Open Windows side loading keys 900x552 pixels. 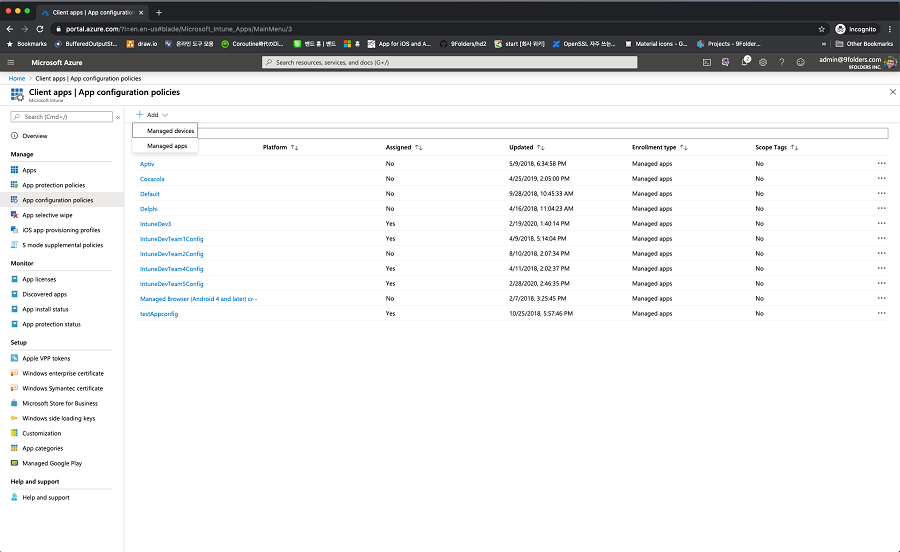59,418
